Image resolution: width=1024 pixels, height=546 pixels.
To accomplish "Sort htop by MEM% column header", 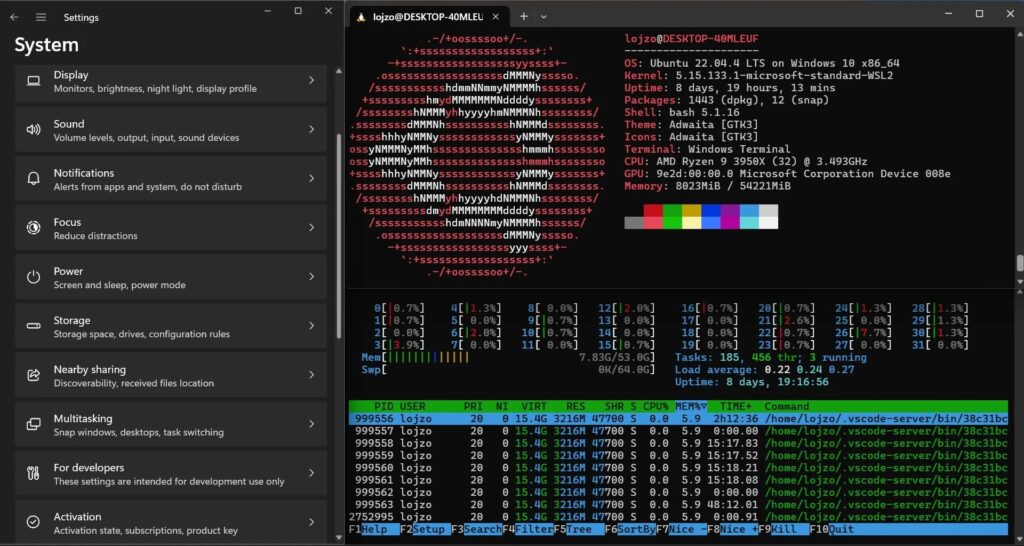I will coord(690,406).
